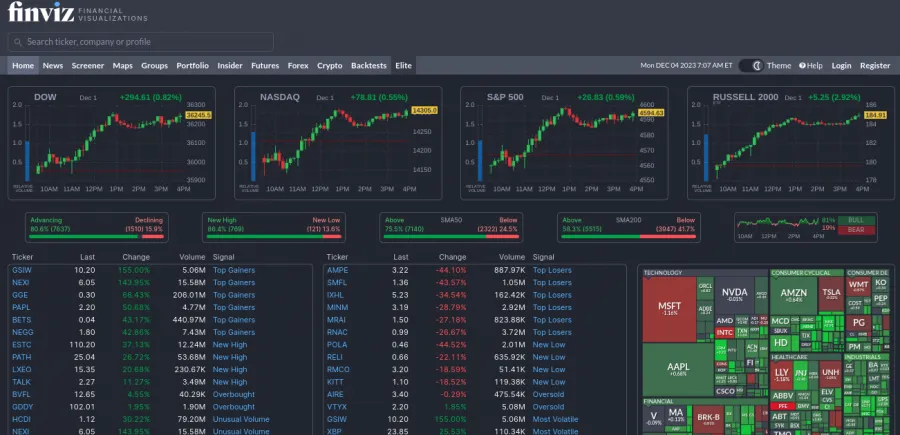Open the Portfolio page

192,65
